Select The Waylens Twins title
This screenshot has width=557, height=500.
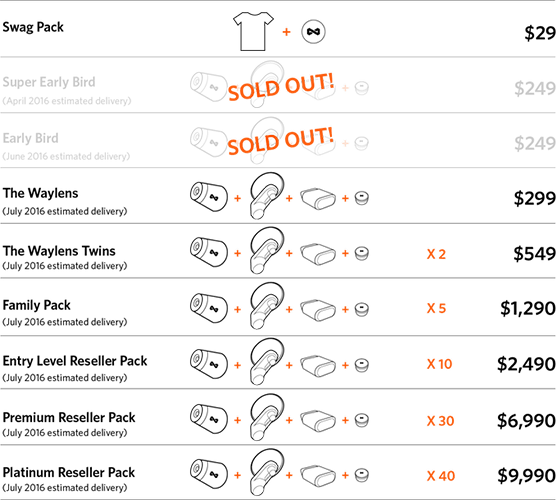point(59,251)
